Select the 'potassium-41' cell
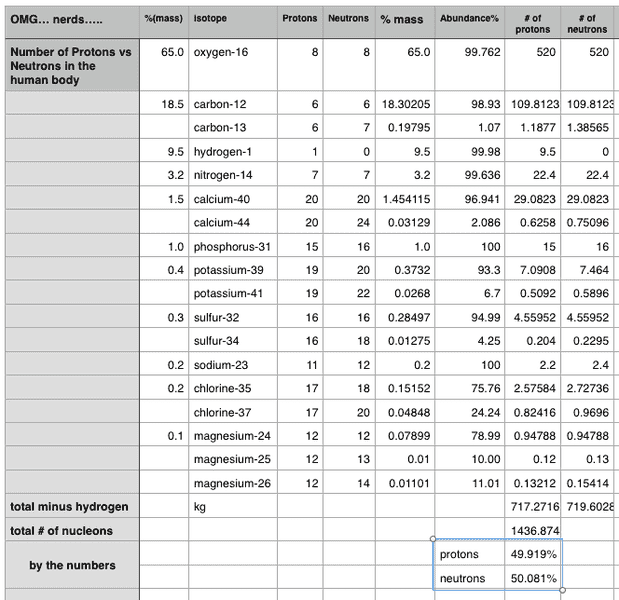The image size is (619, 600). coord(233,293)
